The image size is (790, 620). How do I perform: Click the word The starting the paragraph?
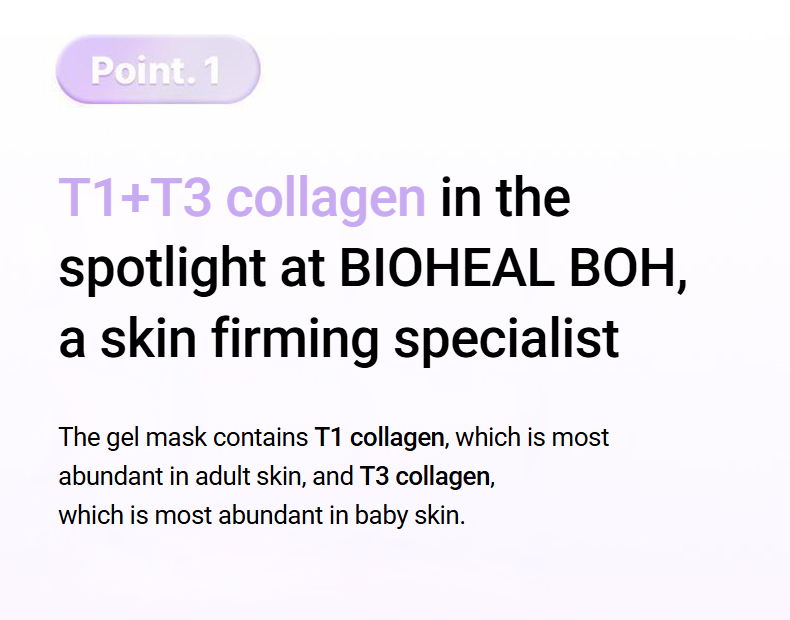[79, 437]
